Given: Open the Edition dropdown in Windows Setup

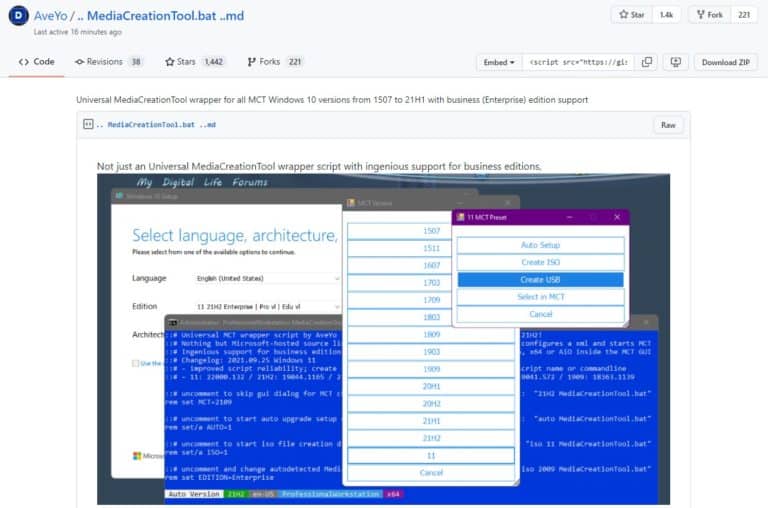Looking at the screenshot, I should (267, 307).
